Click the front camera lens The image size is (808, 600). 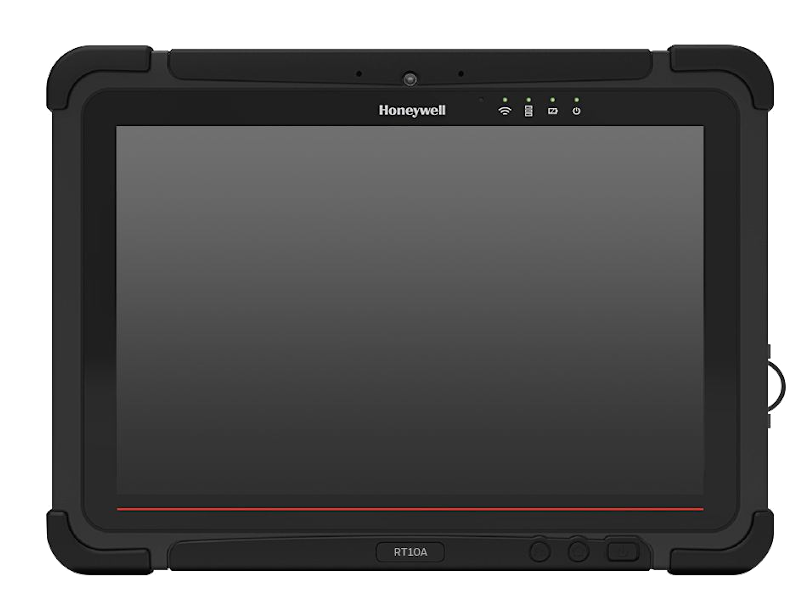tap(410, 79)
